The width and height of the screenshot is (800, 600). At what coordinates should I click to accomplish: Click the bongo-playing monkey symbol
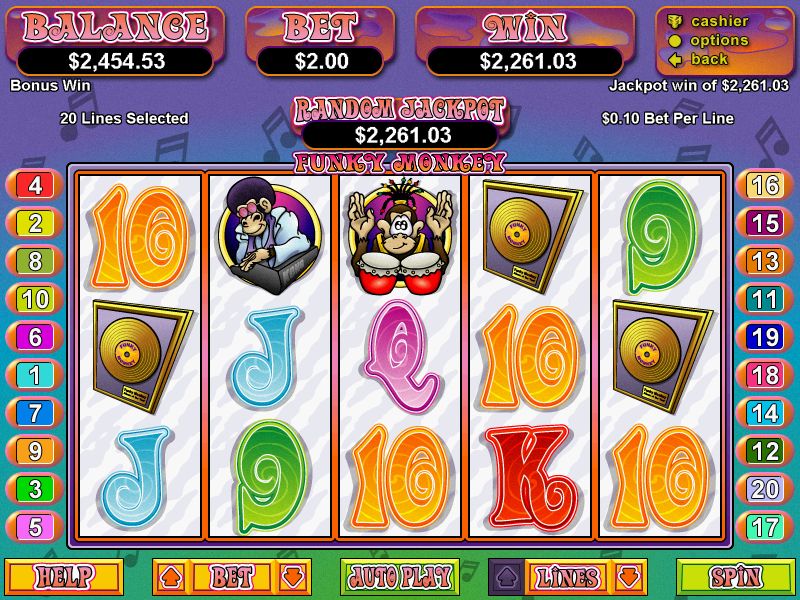click(x=400, y=235)
